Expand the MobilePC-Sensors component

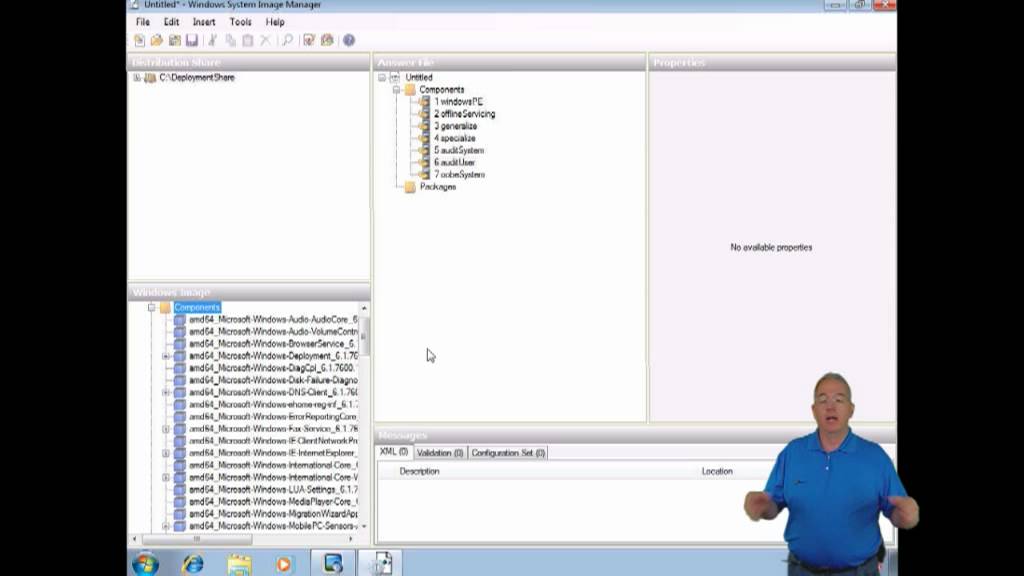pos(166,526)
